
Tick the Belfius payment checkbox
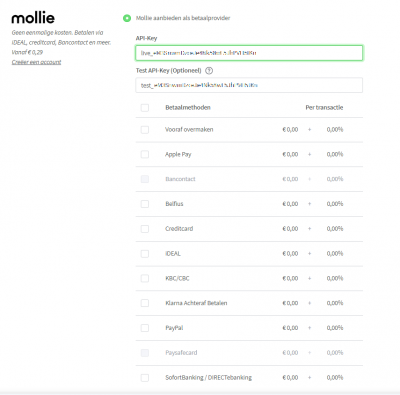click(x=145, y=204)
